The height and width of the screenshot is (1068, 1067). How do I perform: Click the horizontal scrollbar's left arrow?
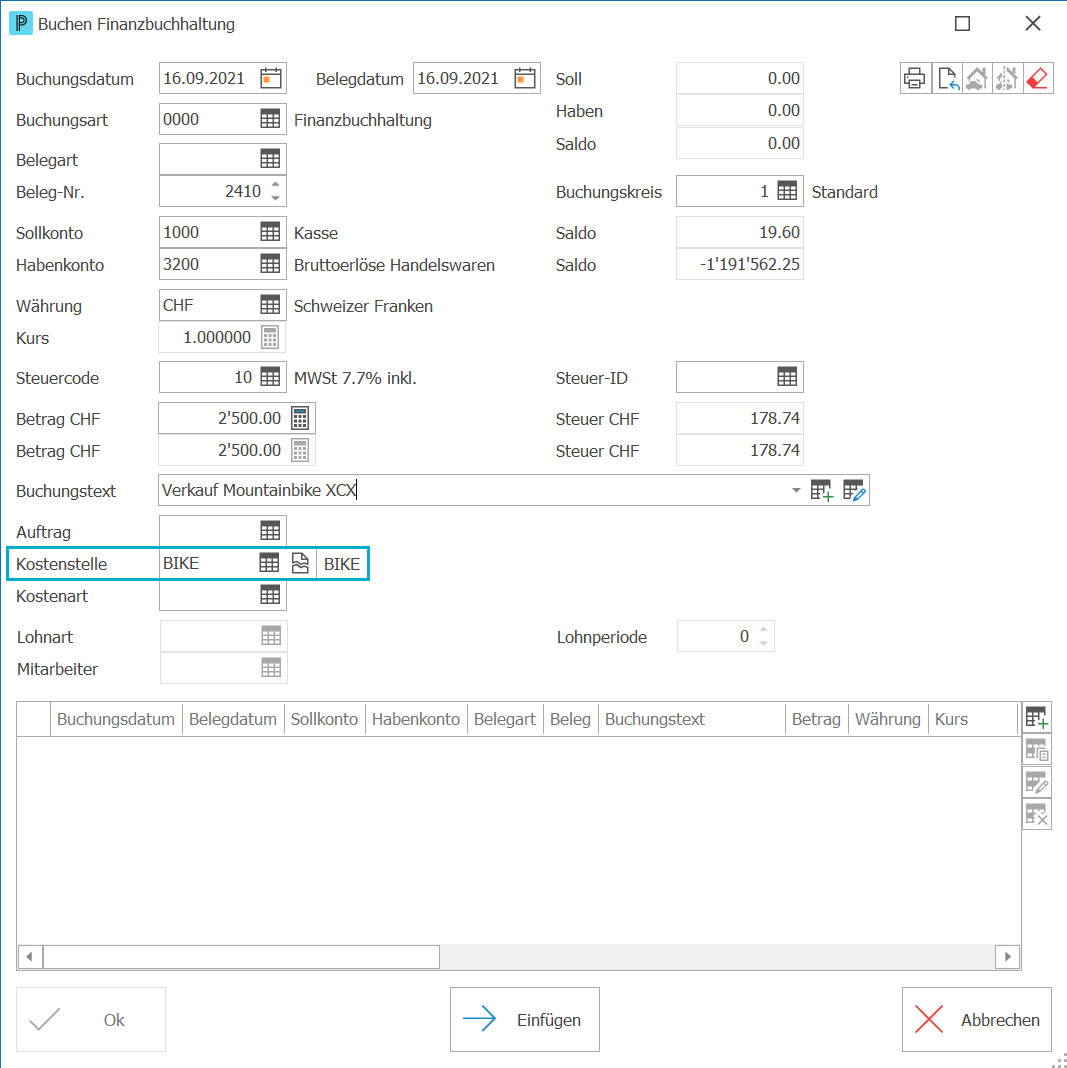[x=29, y=957]
